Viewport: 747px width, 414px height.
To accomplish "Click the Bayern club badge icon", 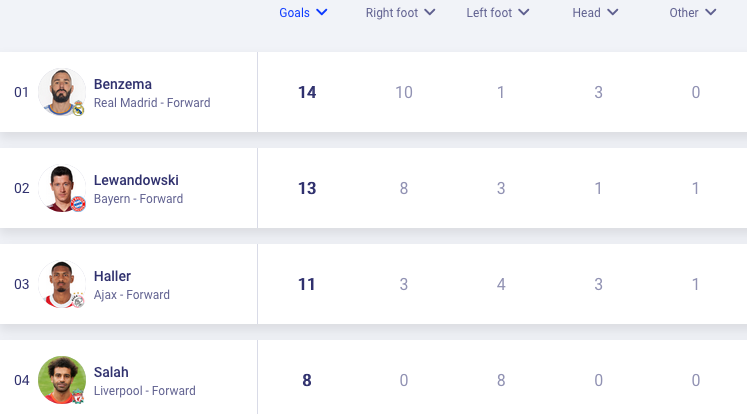I will tap(78, 204).
